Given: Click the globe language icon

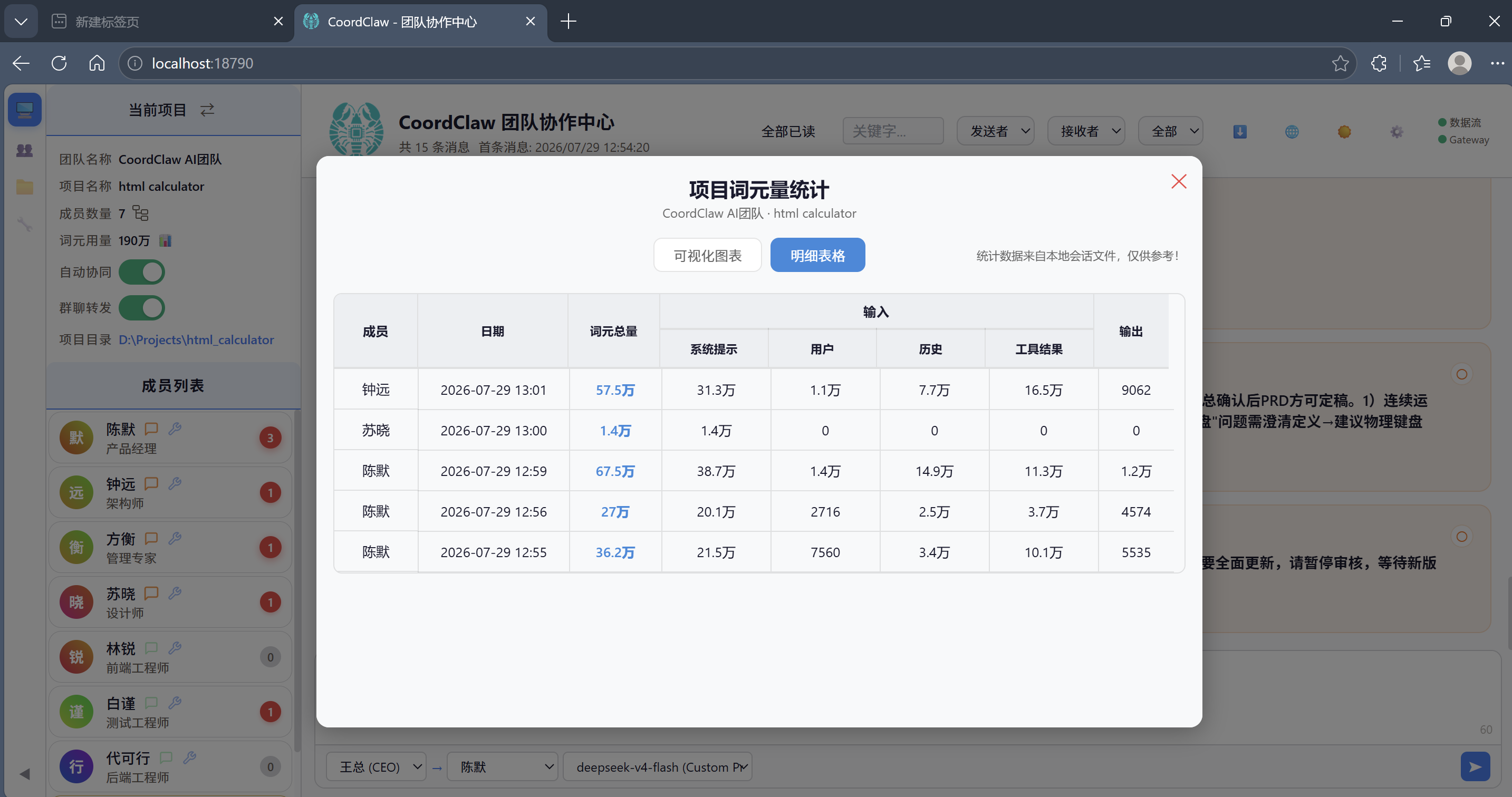Looking at the screenshot, I should (1292, 131).
